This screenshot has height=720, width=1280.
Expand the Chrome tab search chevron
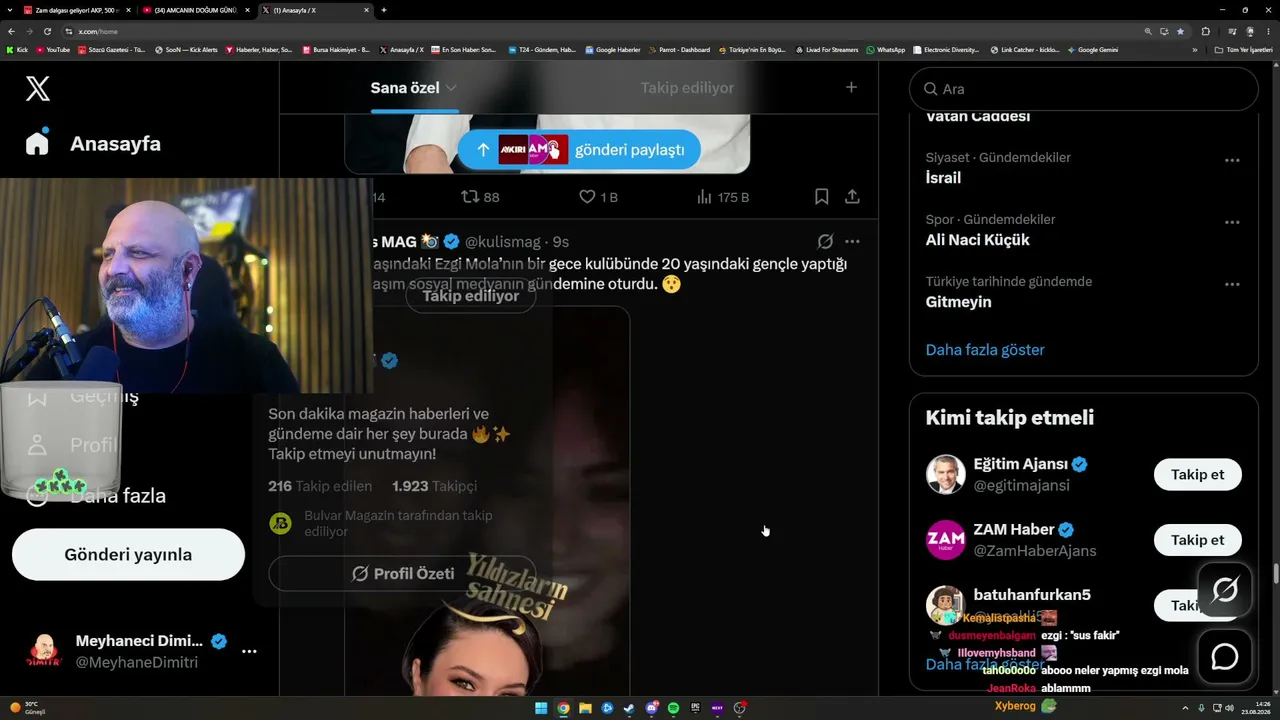tap(12, 10)
